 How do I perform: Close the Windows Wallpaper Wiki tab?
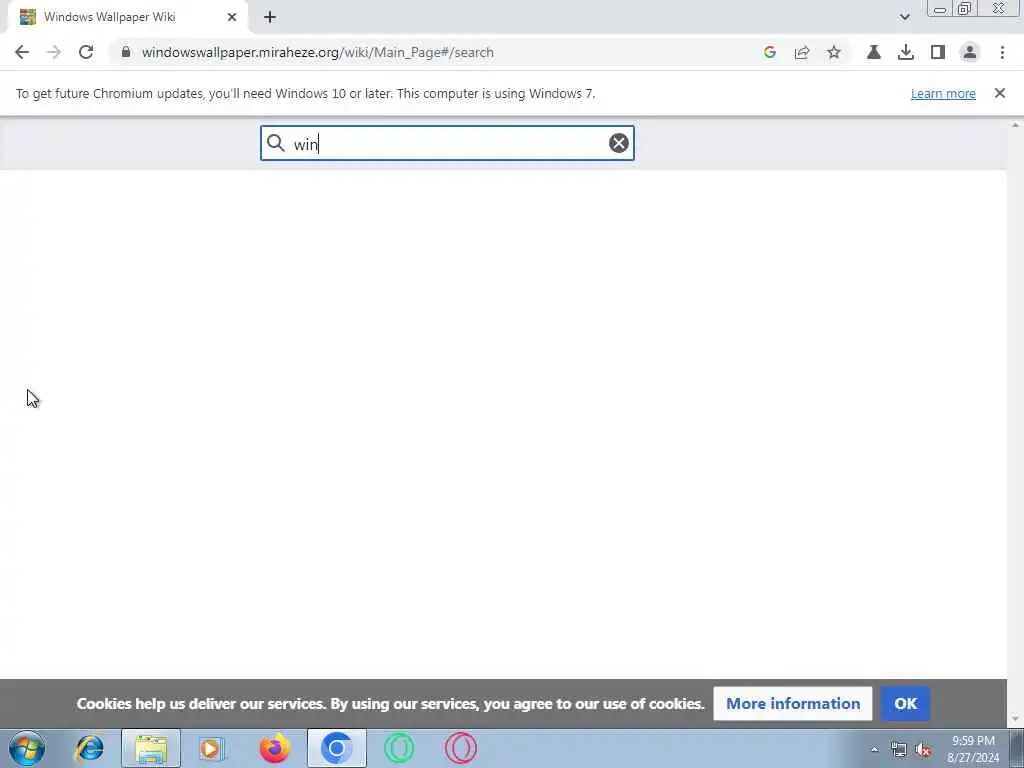pos(232,17)
